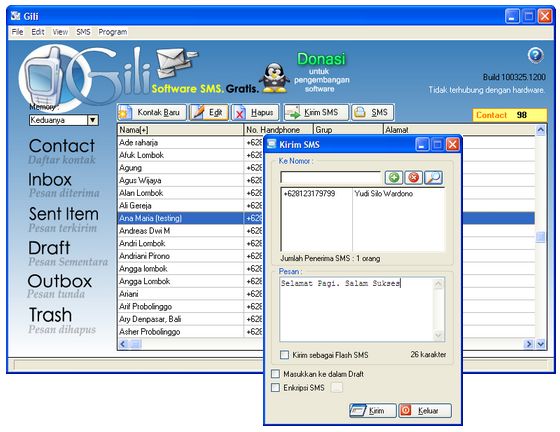Select contact Ary Denpasar, Bali
Viewport: 560px width, 432px height.
click(180, 319)
